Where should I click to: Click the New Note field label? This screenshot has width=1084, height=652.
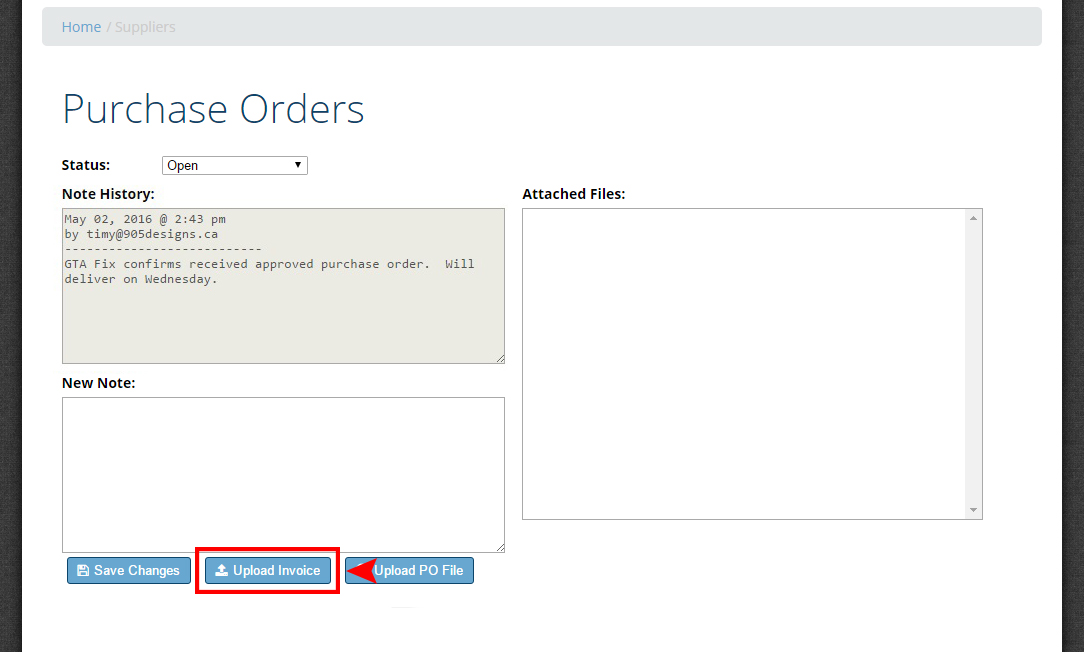coord(98,383)
